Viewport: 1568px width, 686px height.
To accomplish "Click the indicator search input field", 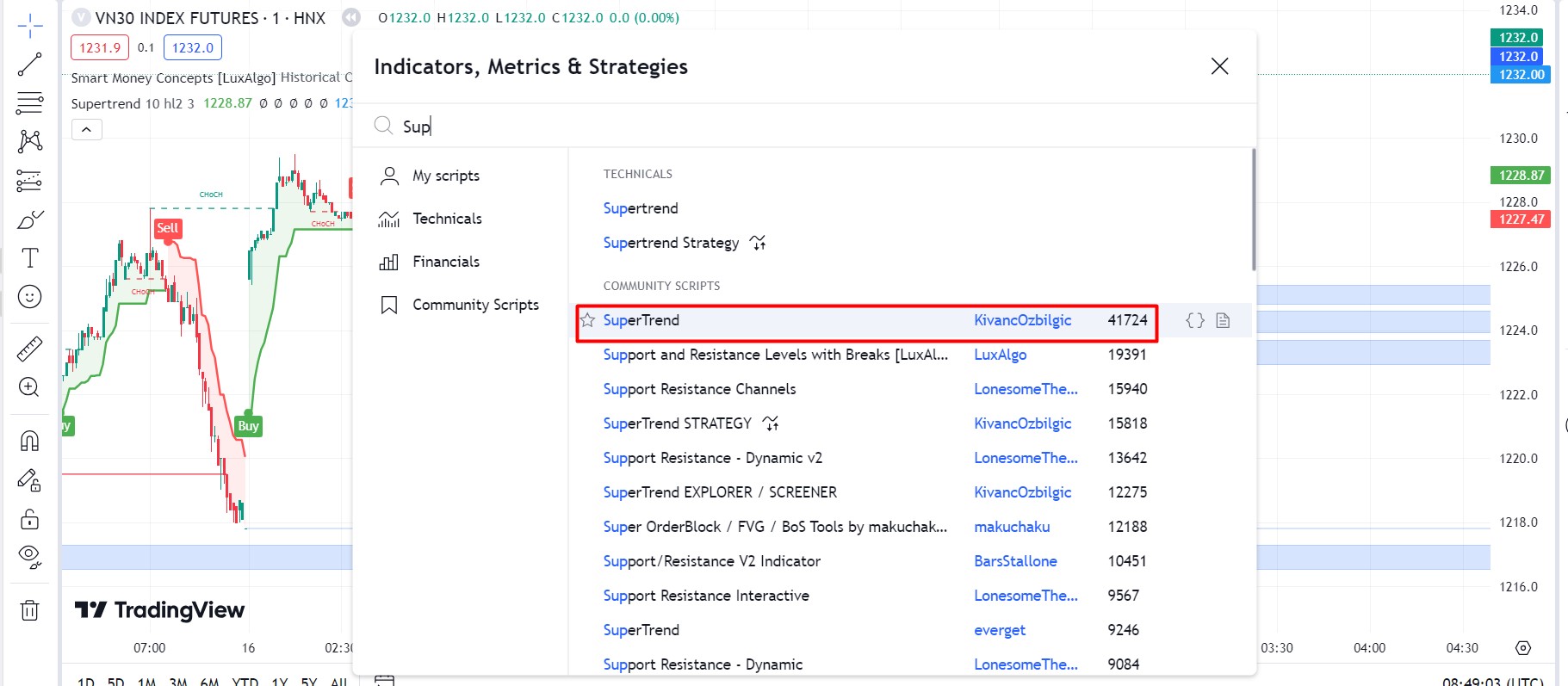I will pyautogui.click(x=775, y=127).
